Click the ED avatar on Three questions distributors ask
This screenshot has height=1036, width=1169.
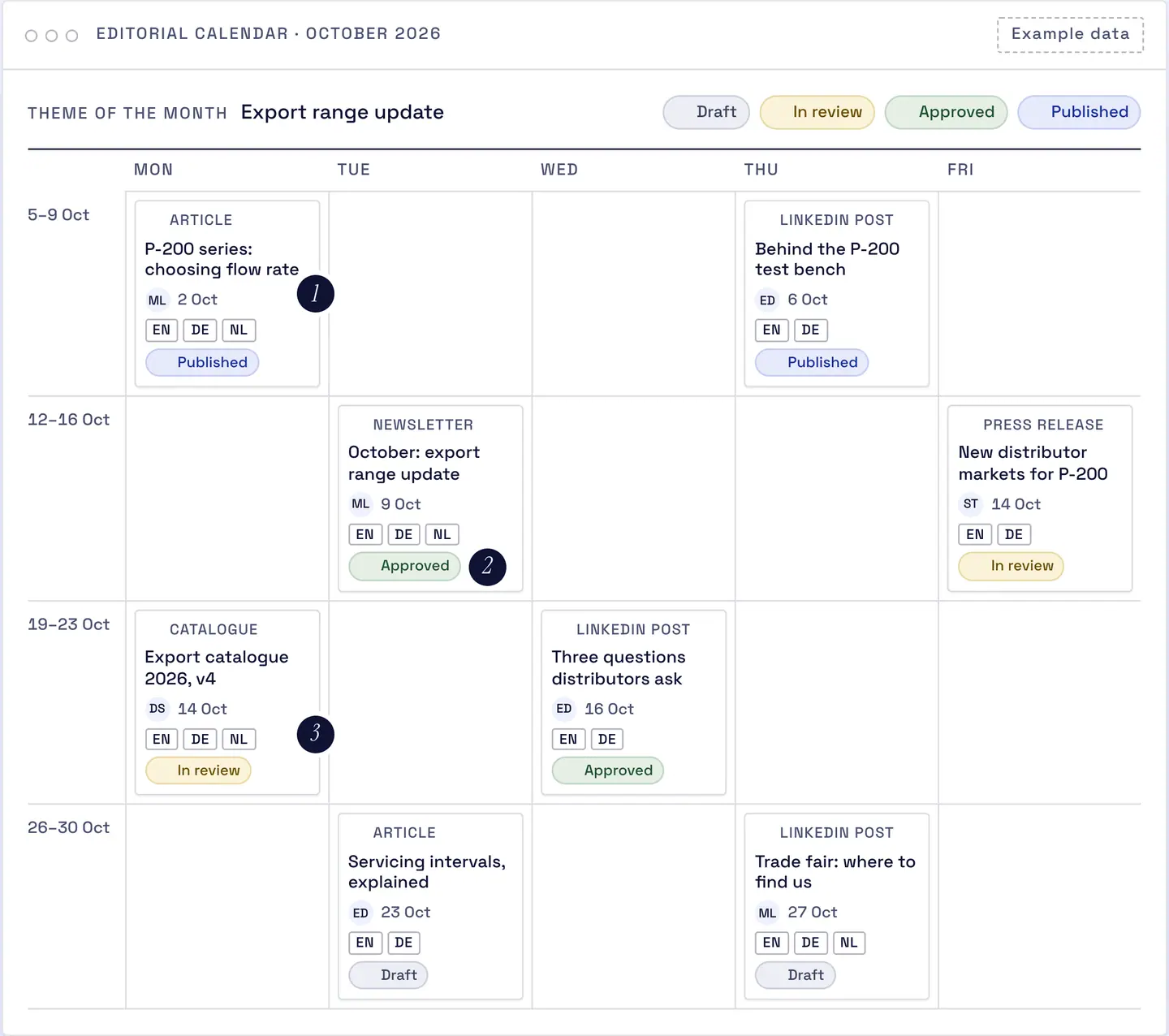(x=564, y=709)
